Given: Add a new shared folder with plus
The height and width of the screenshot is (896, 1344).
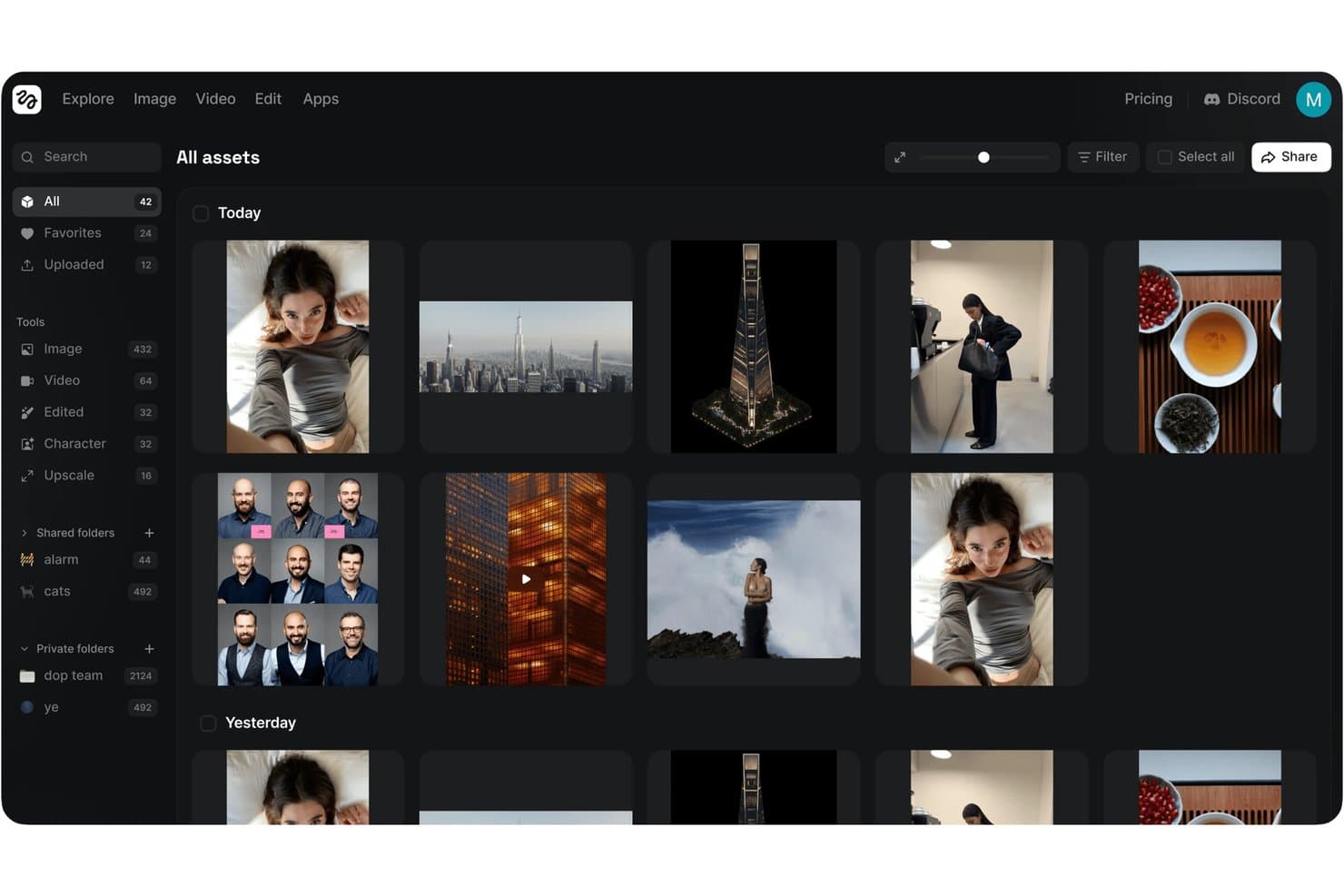Looking at the screenshot, I should [149, 533].
